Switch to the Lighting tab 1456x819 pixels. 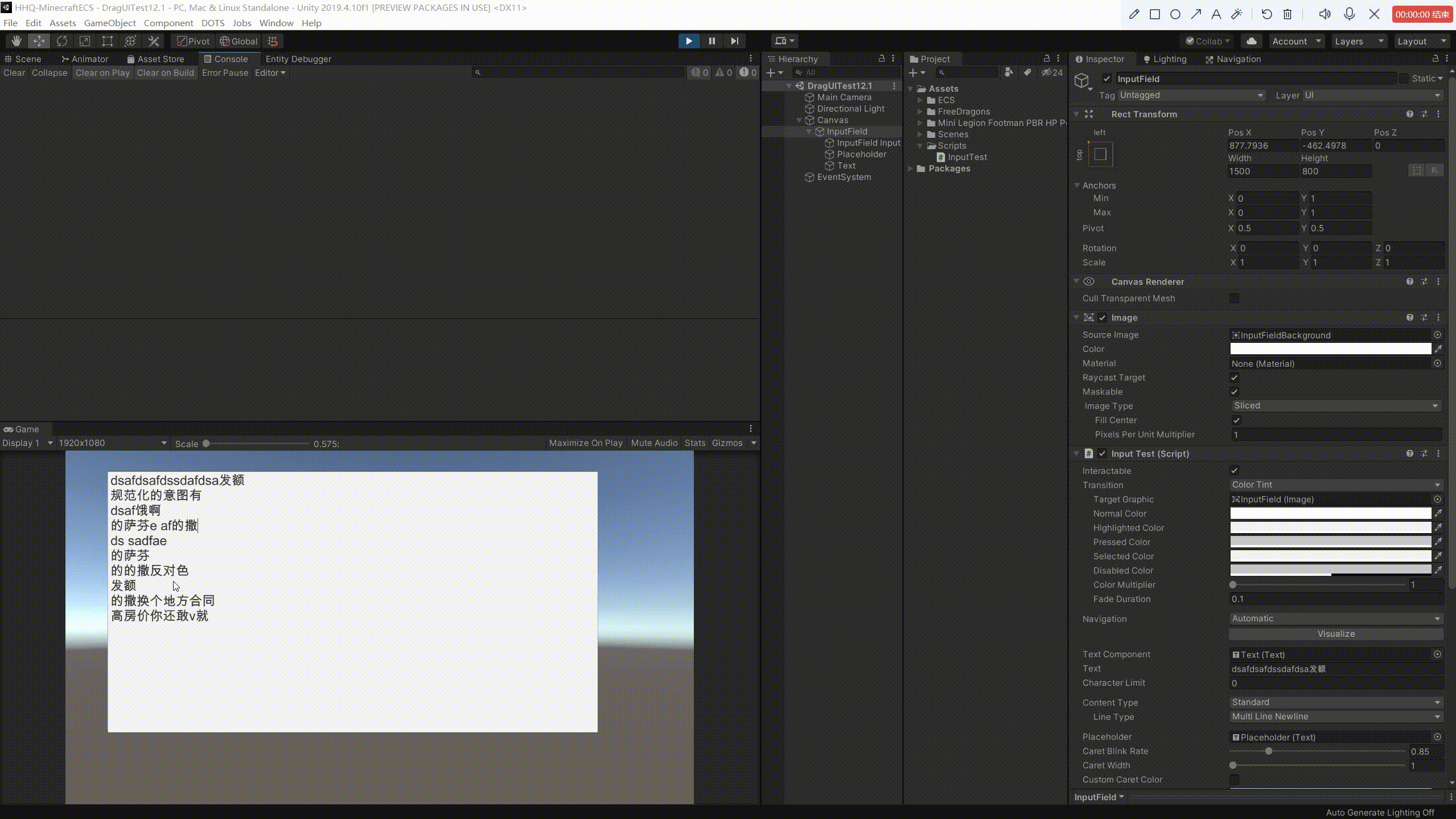[1165, 59]
